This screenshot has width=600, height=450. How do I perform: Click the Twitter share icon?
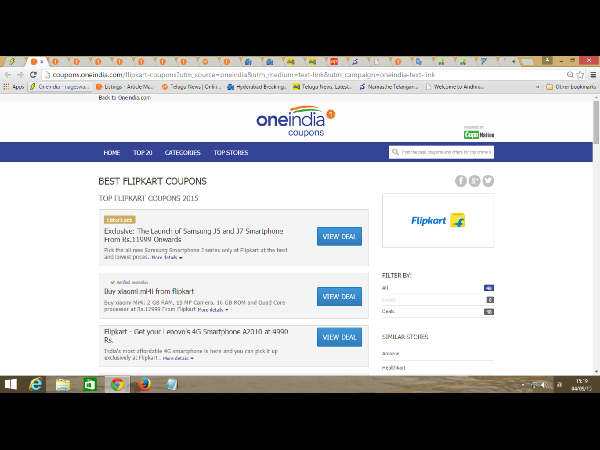[488, 181]
